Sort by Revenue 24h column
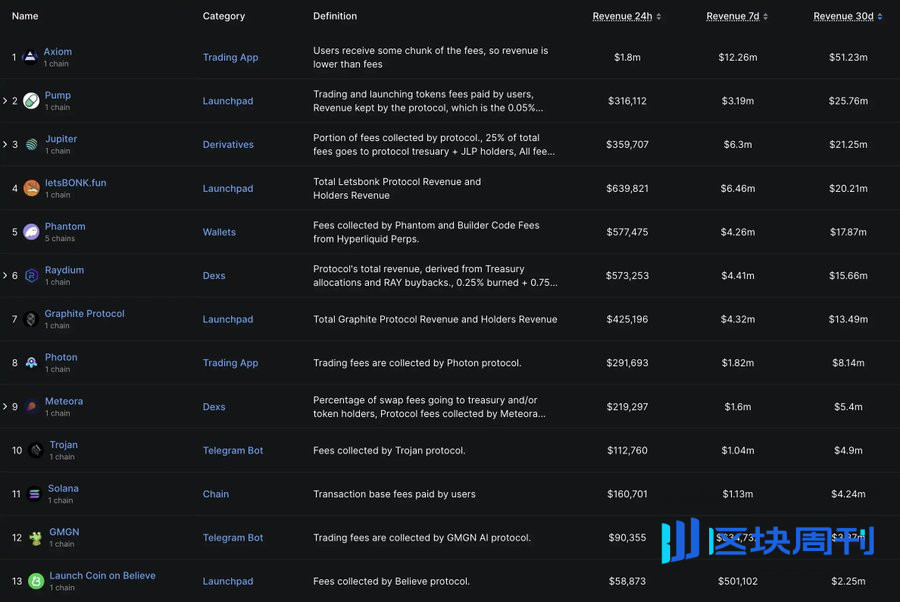The width and height of the screenshot is (900, 602). click(626, 16)
